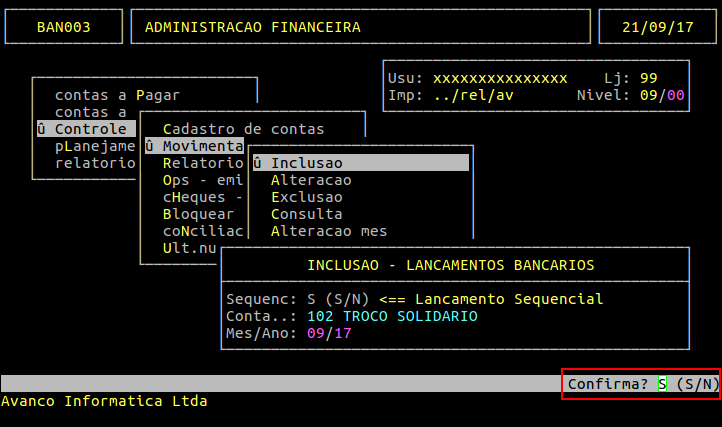The height and width of the screenshot is (427, 722).
Task: Open Cadastro de contas menu item
Action: (243, 129)
